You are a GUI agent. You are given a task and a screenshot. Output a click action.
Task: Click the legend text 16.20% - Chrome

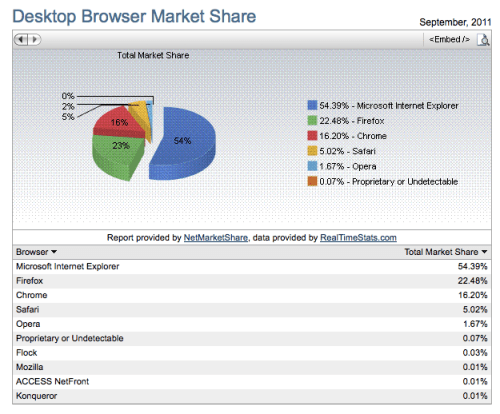click(353, 136)
